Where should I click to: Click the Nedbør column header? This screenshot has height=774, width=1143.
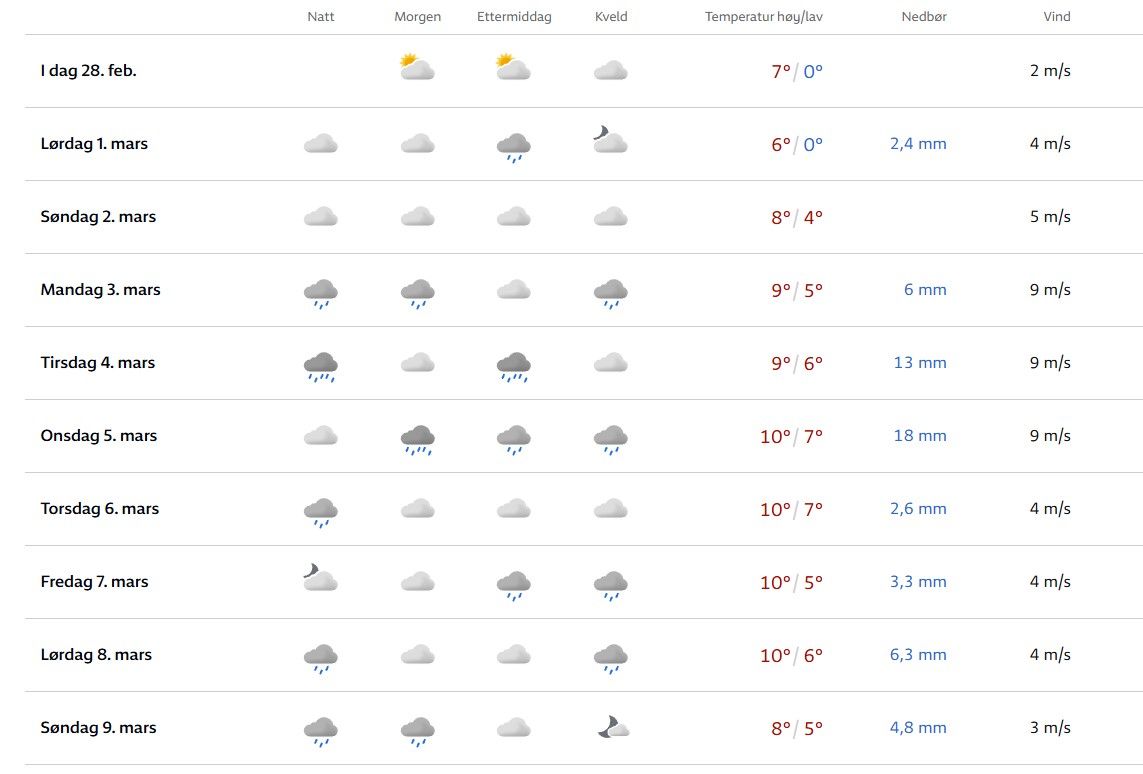tap(925, 17)
